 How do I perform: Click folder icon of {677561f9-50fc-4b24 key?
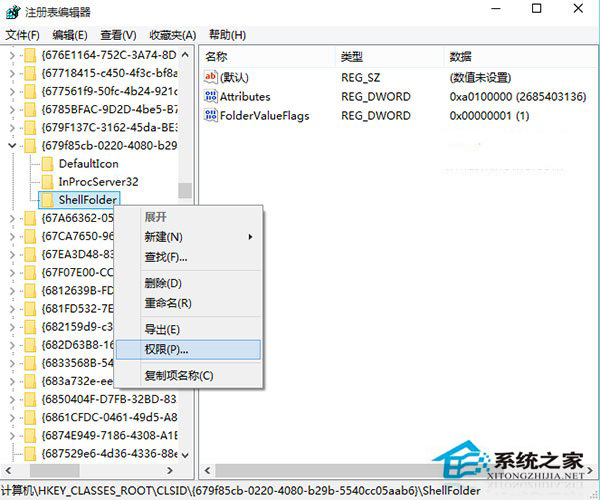30,91
